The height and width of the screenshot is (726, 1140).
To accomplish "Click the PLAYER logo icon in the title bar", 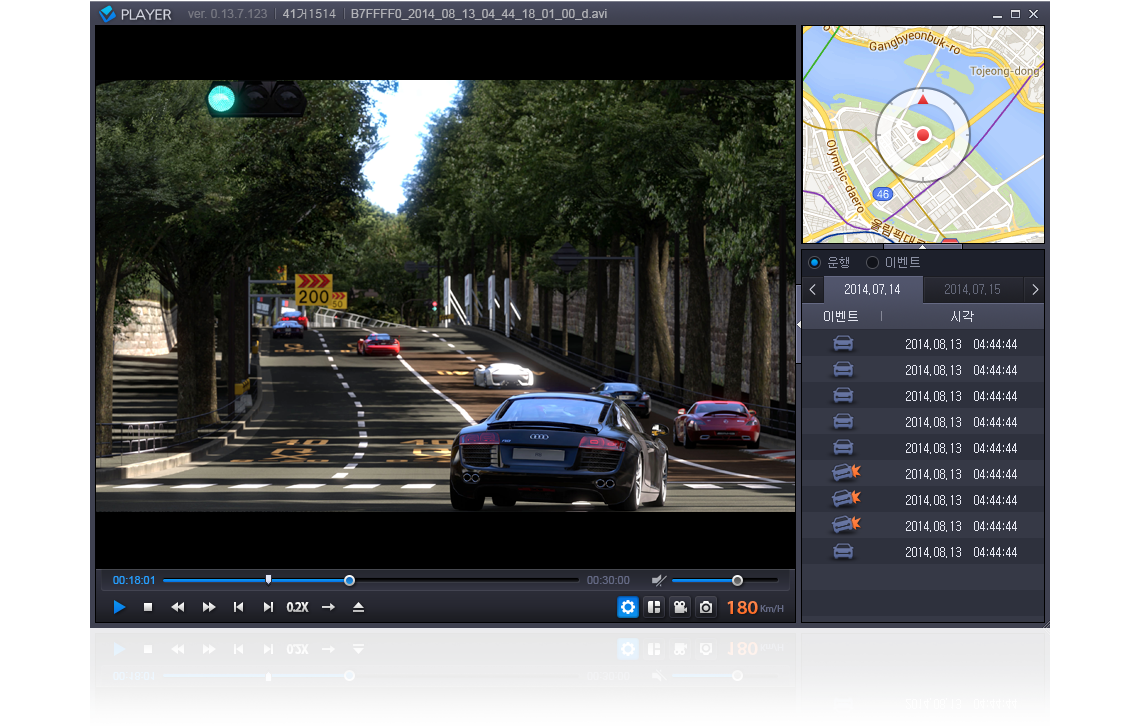I will click(x=108, y=14).
